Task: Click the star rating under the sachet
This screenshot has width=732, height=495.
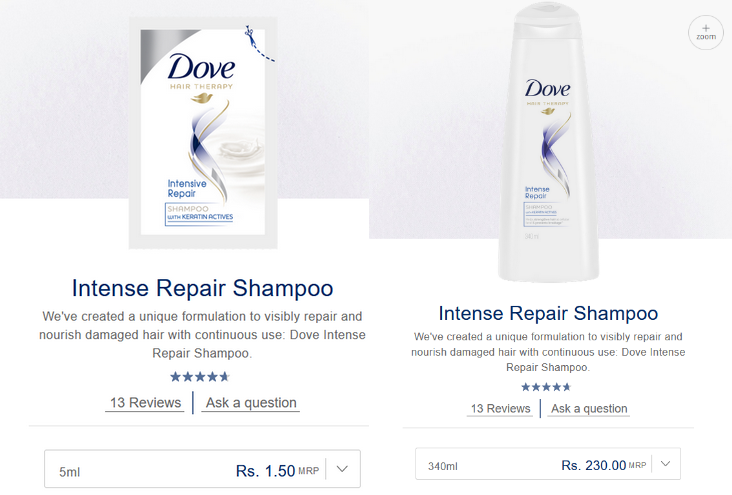Action: (x=200, y=376)
